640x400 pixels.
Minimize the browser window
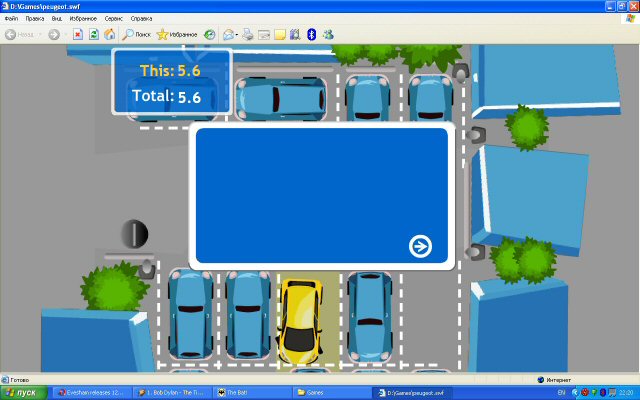coord(610,6)
